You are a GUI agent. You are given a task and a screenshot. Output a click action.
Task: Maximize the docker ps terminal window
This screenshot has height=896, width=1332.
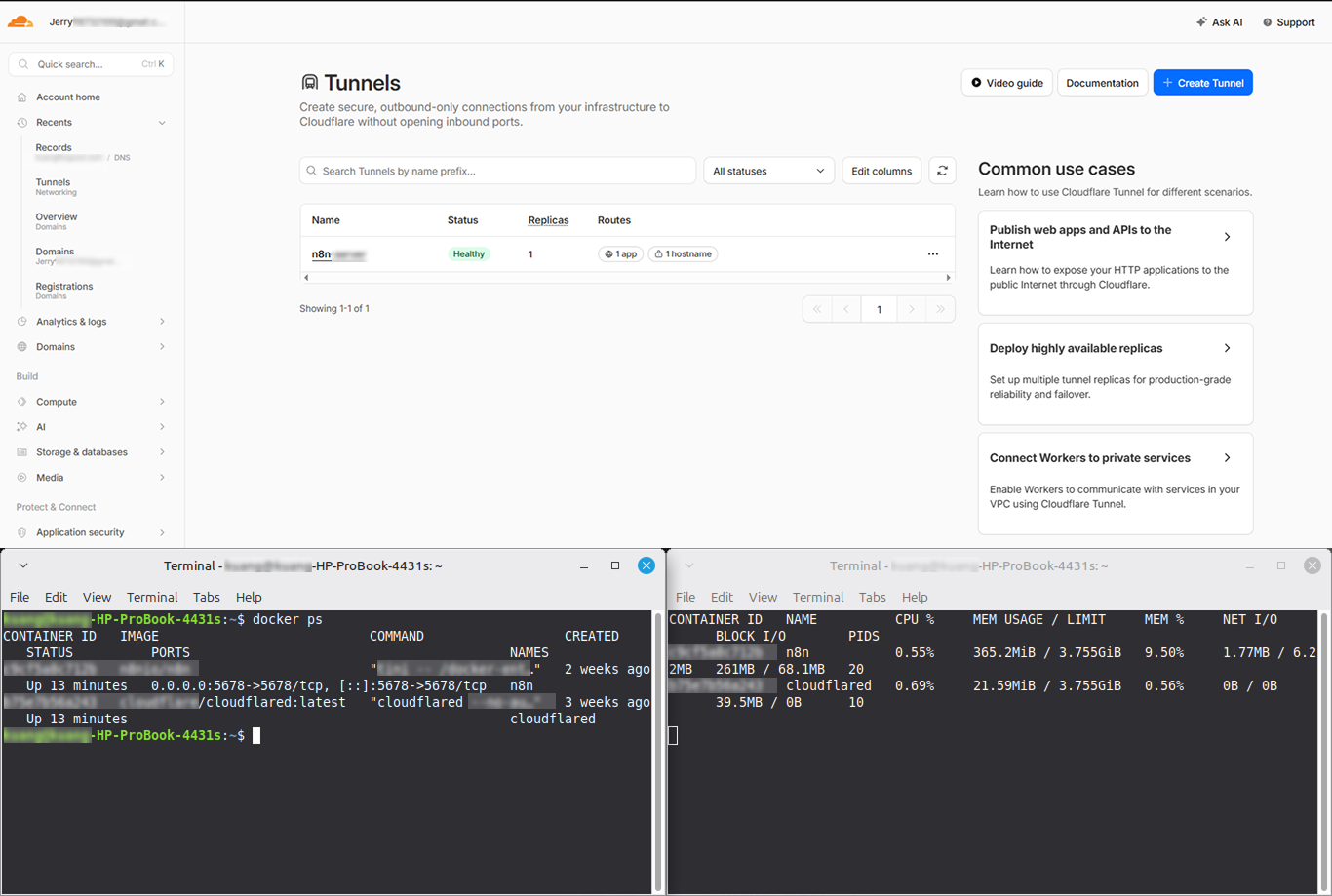point(615,565)
